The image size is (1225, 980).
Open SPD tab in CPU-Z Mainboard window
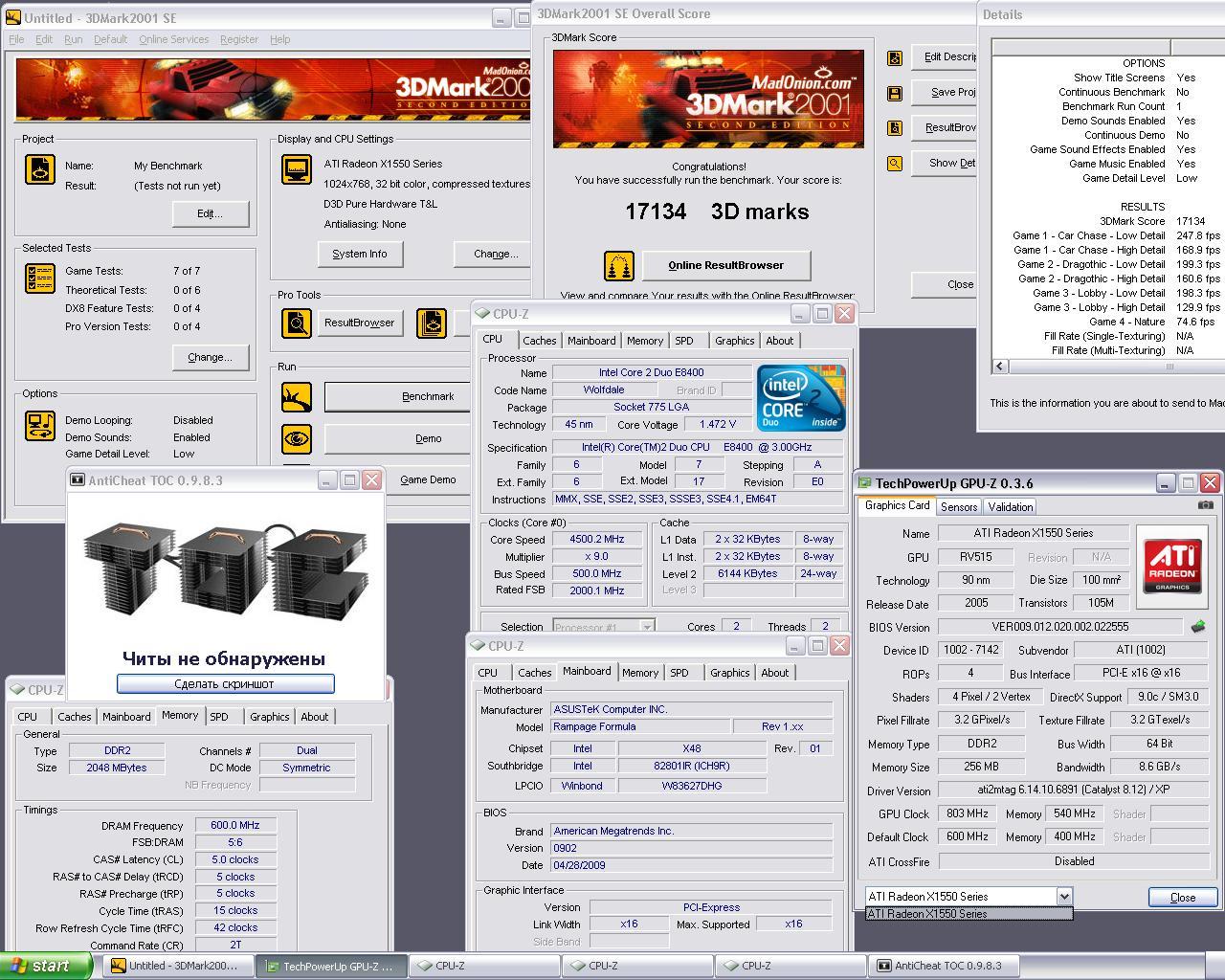coord(679,673)
